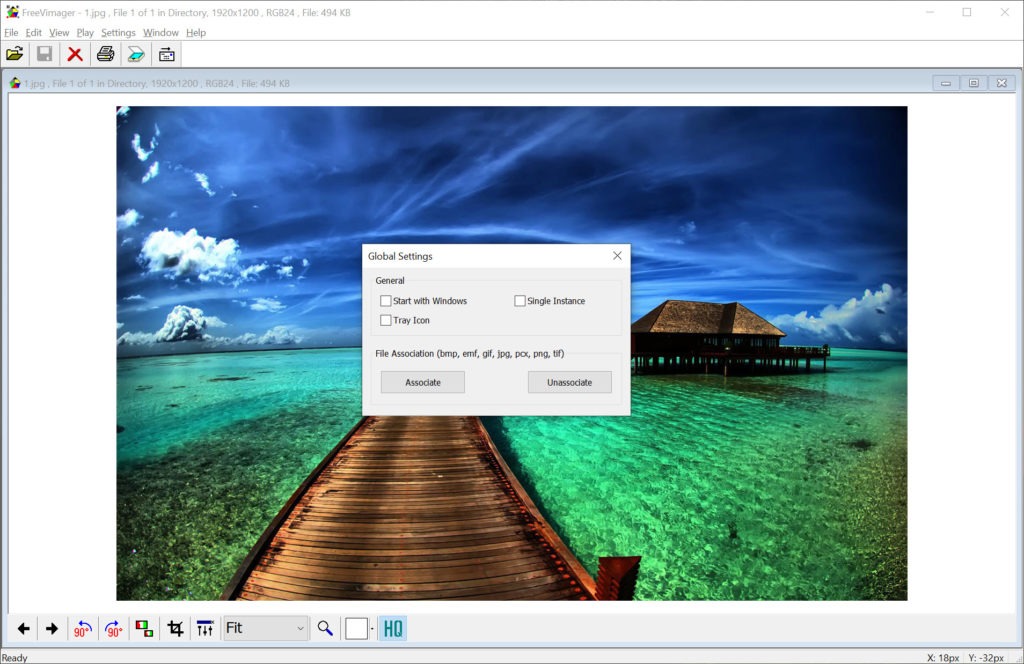Open the Settings menu

118,33
